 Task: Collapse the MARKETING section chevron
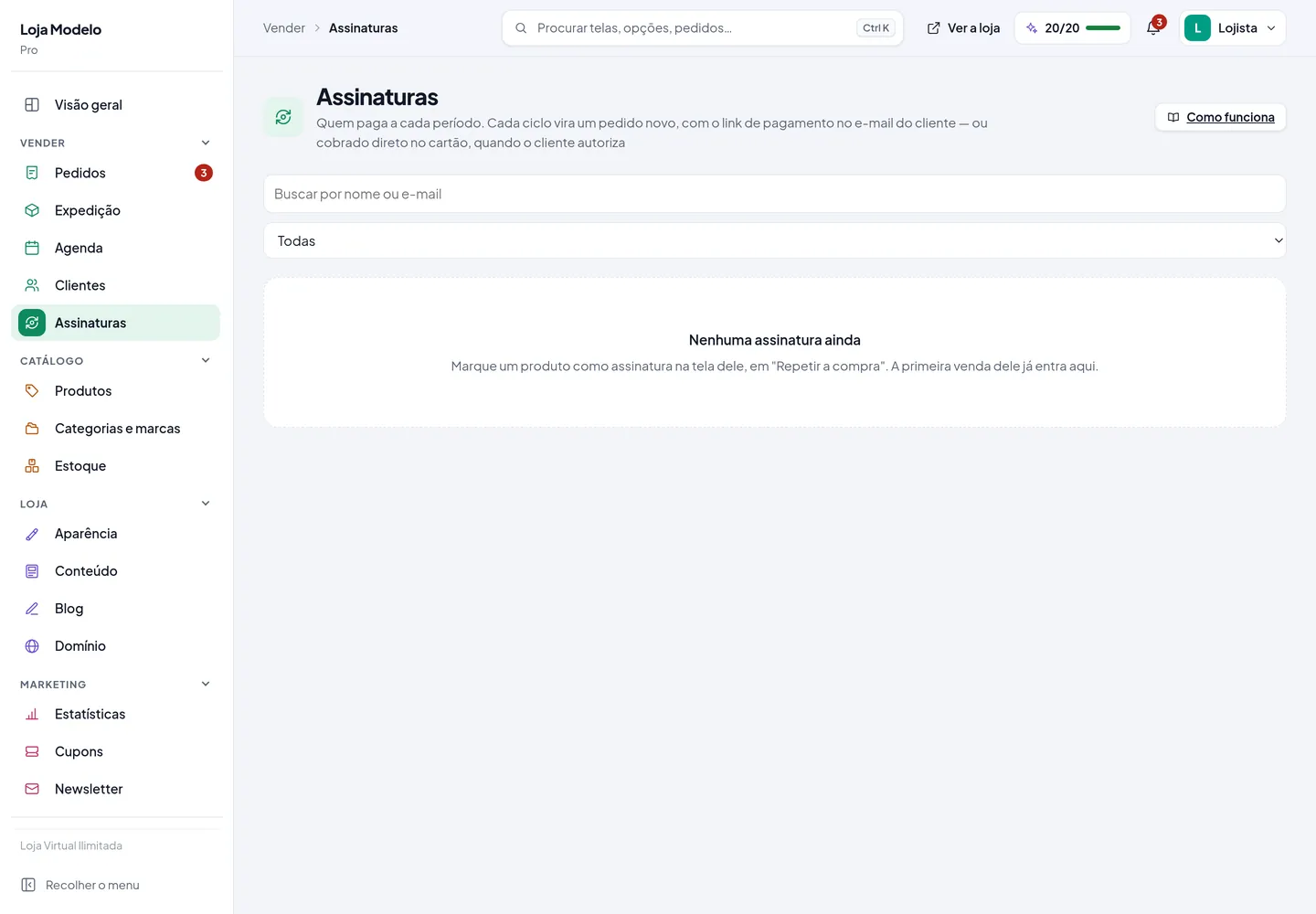point(206,684)
